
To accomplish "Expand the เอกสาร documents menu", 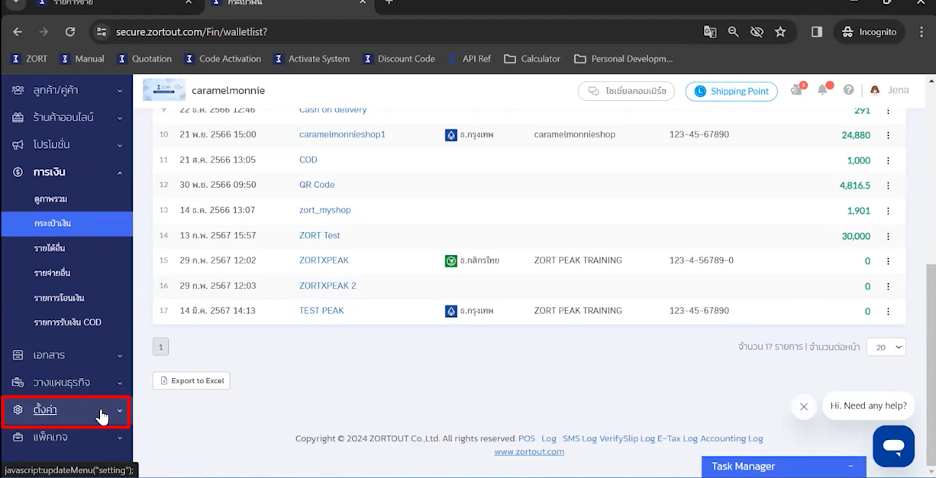I will click(66, 355).
